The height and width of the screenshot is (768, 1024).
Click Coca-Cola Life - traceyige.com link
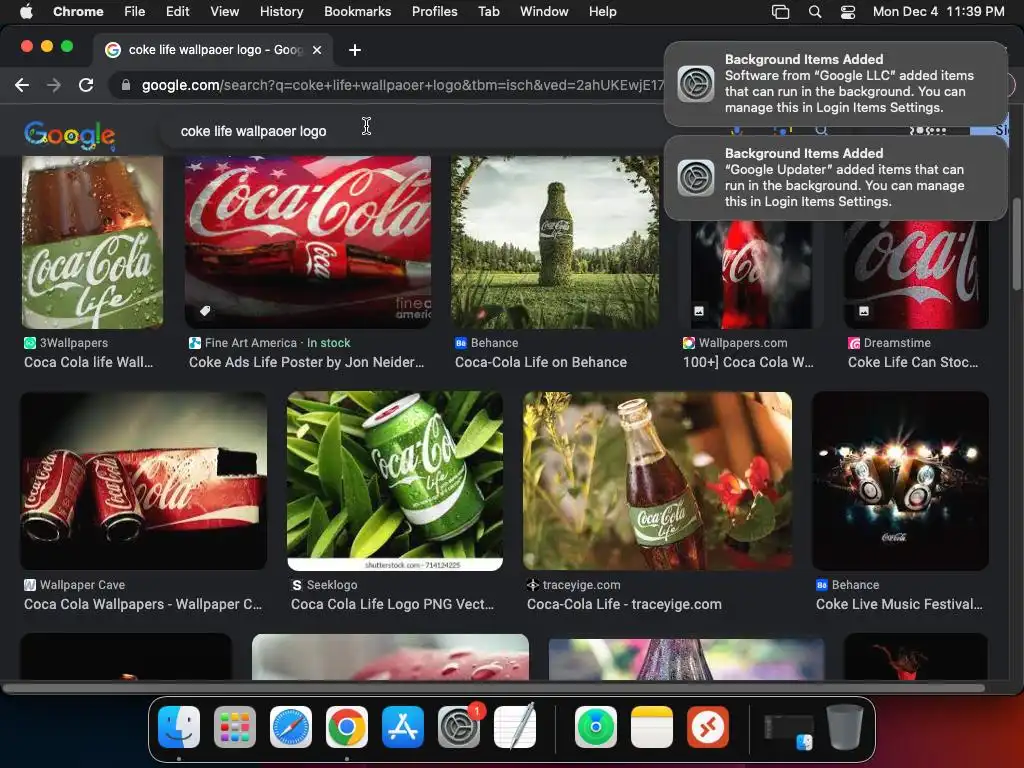tap(624, 605)
